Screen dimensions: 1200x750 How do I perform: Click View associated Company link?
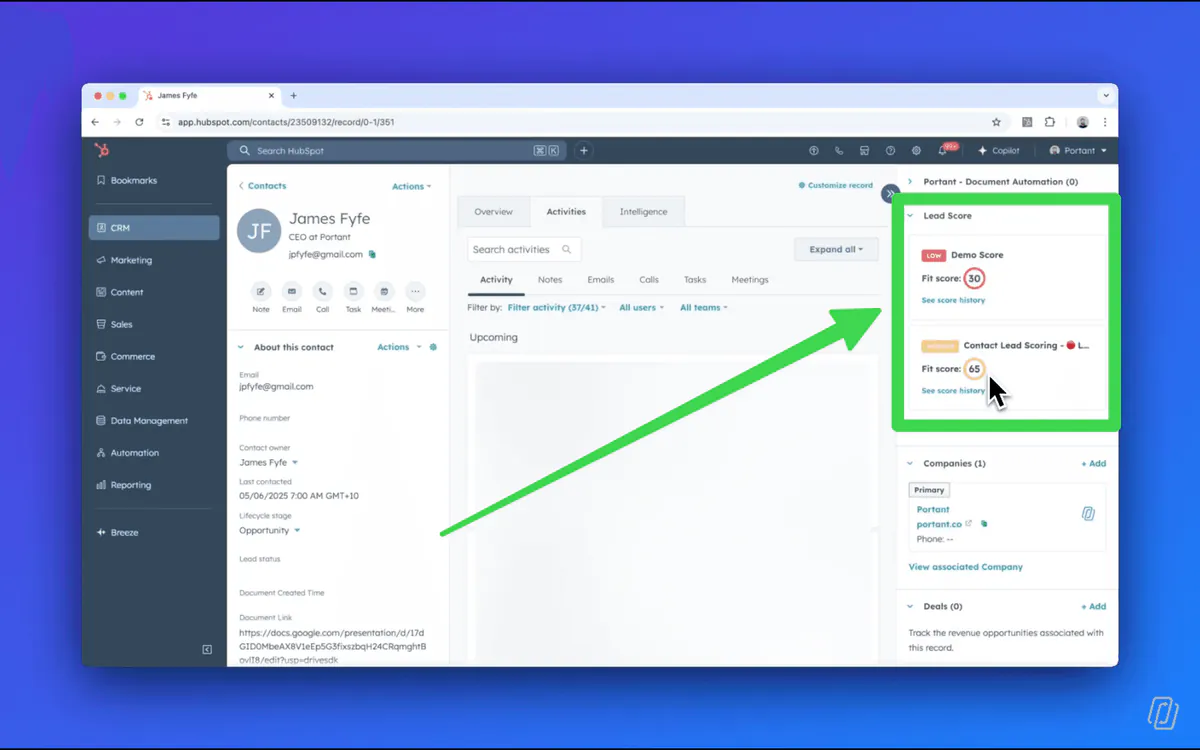[x=966, y=567]
